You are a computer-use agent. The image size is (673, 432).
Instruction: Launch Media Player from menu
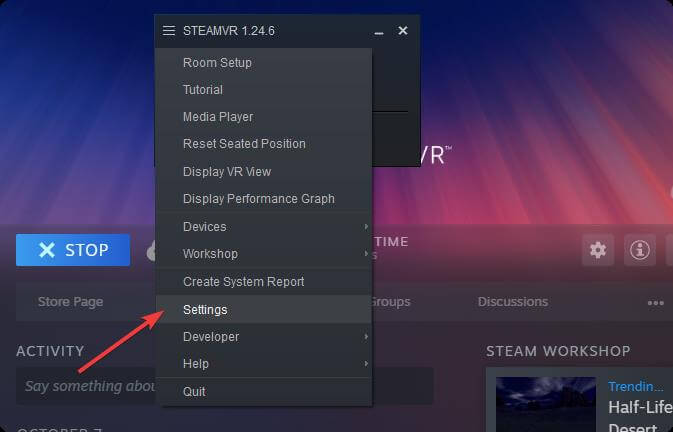click(x=263, y=117)
